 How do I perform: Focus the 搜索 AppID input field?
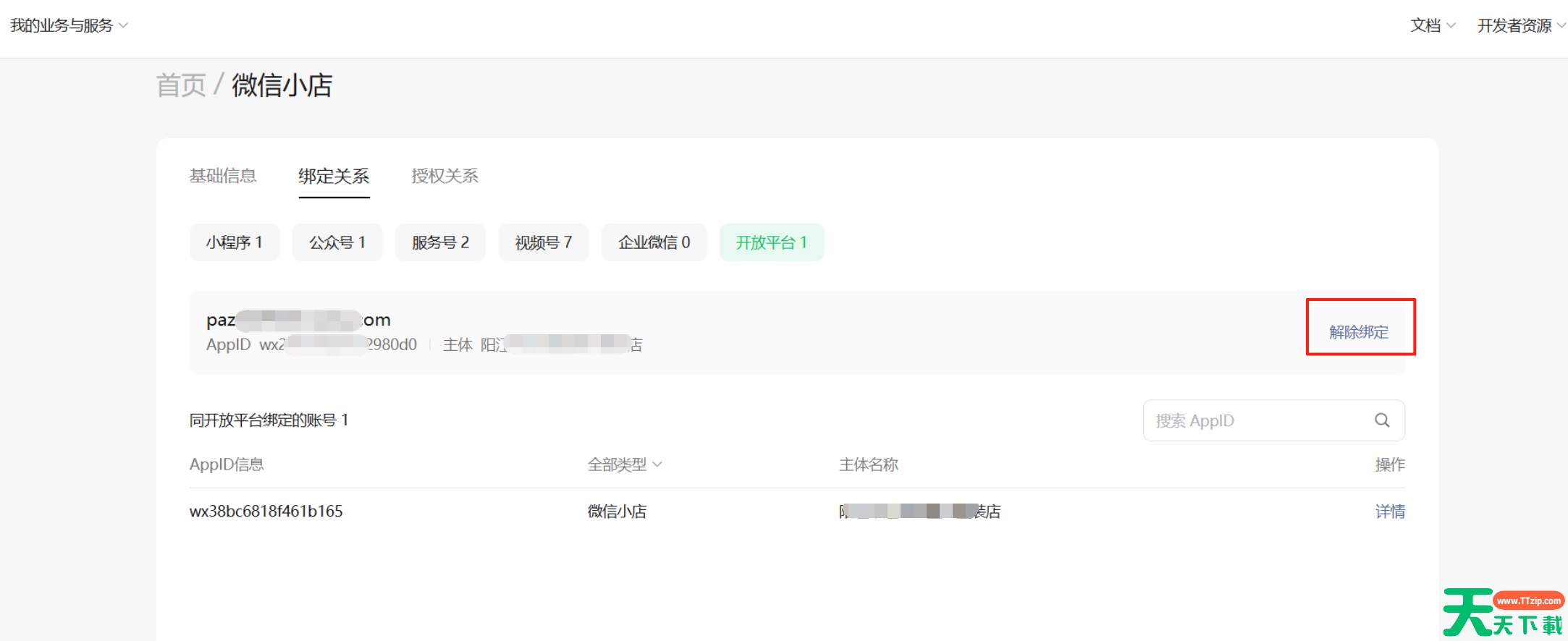coord(1273,420)
